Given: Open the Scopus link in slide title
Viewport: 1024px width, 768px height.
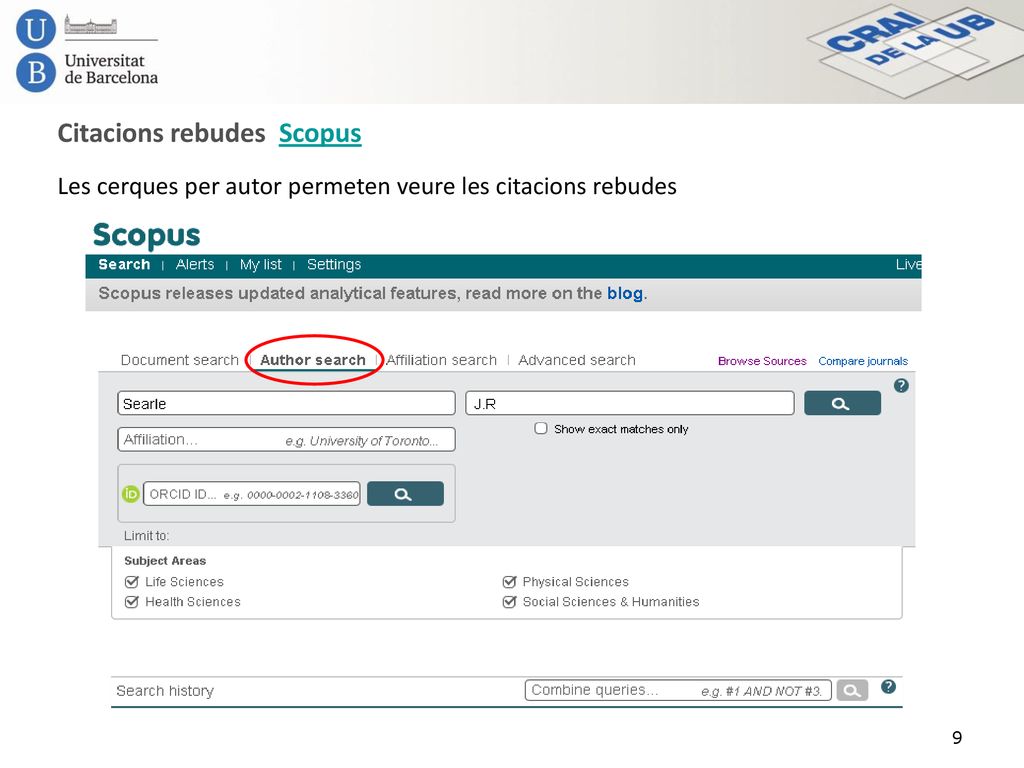Looking at the screenshot, I should coord(320,133).
